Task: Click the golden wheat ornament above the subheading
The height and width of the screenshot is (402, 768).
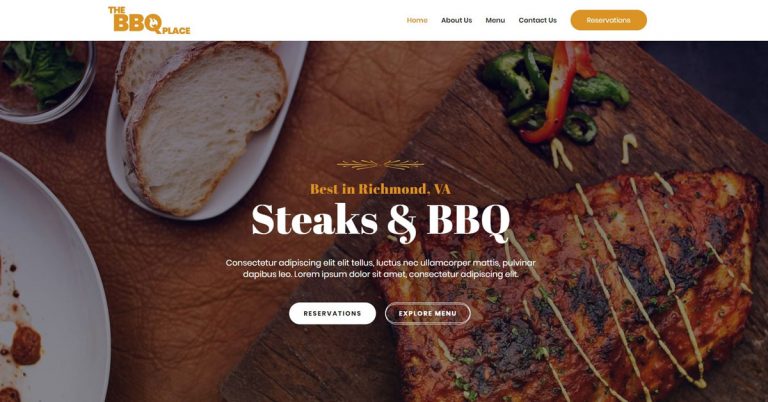Action: tap(380, 165)
